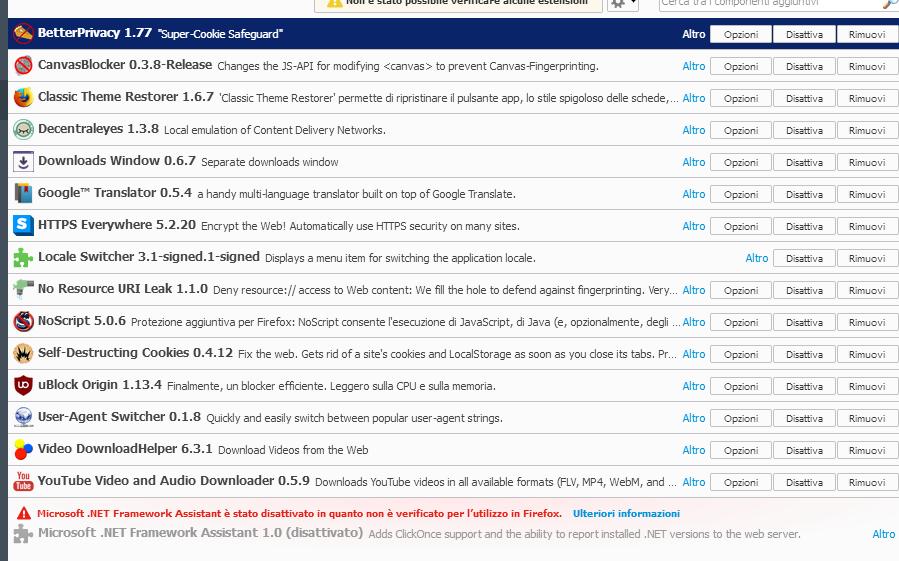The width and height of the screenshot is (899, 561).
Task: Click 'Separate downloads window' description
Action: pyautogui.click(x=269, y=162)
